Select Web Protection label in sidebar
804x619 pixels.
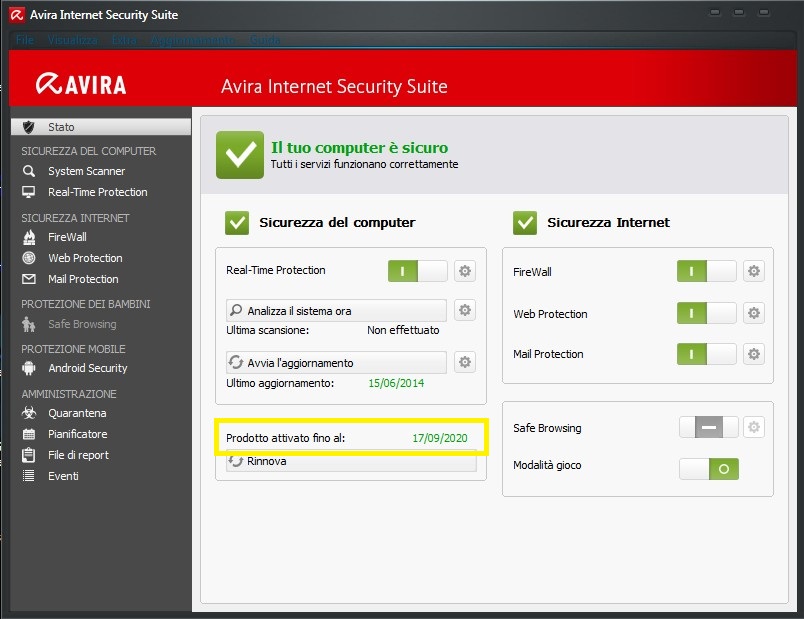85,258
